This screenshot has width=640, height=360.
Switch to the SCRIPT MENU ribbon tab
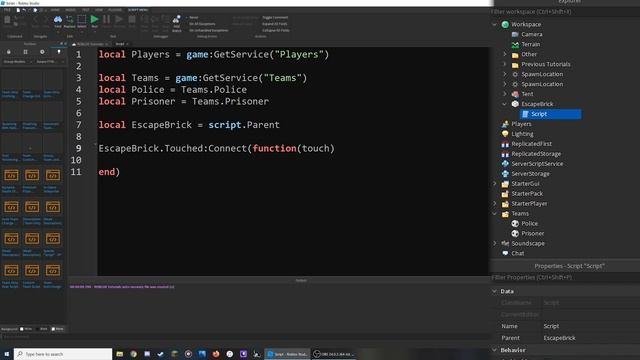point(138,10)
